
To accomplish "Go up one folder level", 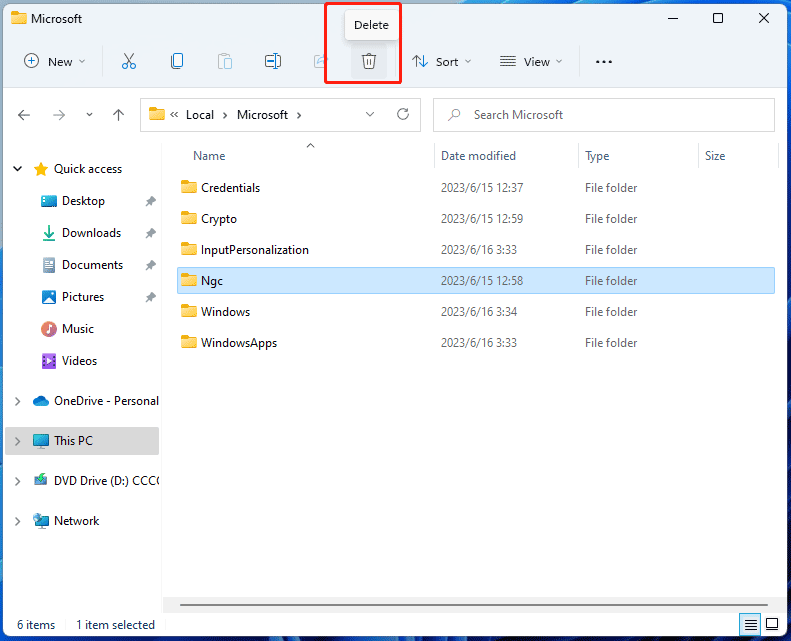I will 119,115.
